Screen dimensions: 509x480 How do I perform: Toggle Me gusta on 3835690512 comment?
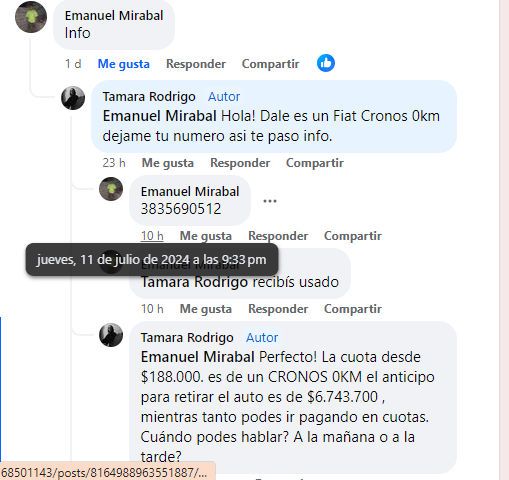pyautogui.click(x=206, y=236)
